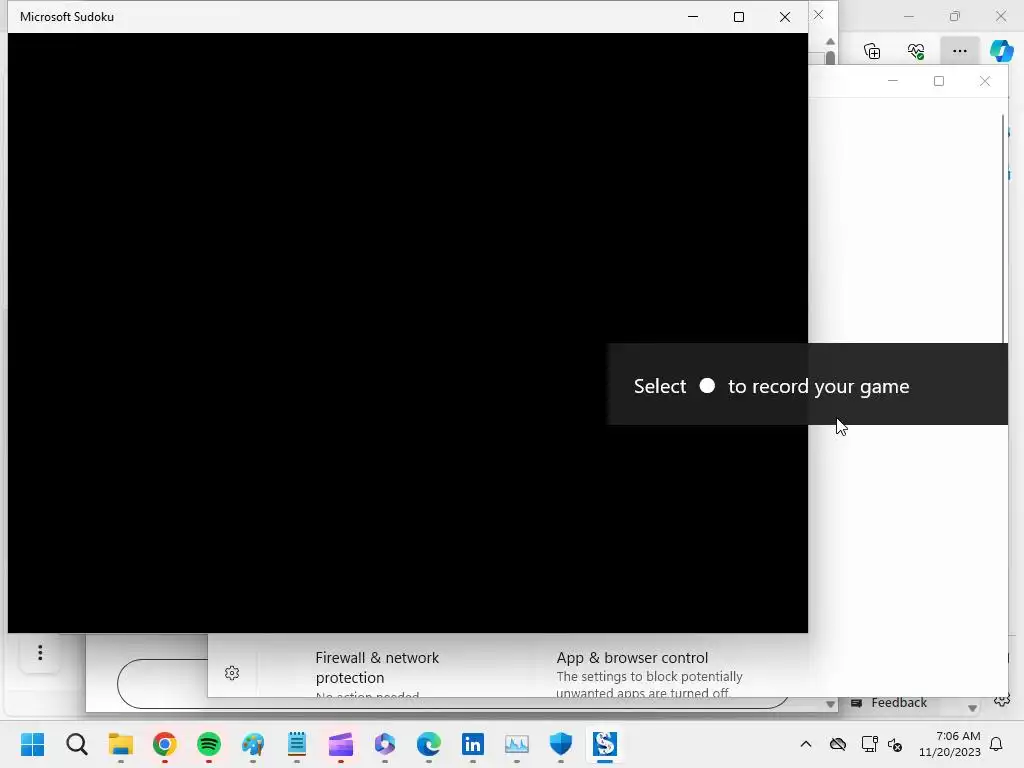Show hidden system tray icons
1024x768 pixels.
[806, 744]
